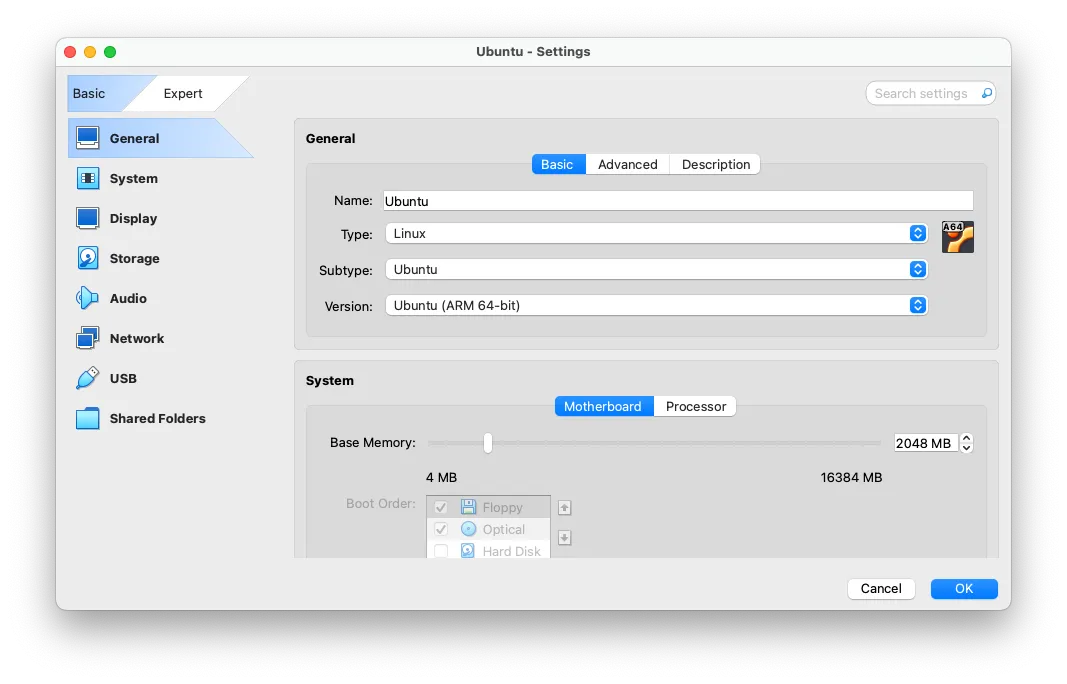
Task: Select the Motherboard tab
Action: tap(604, 406)
